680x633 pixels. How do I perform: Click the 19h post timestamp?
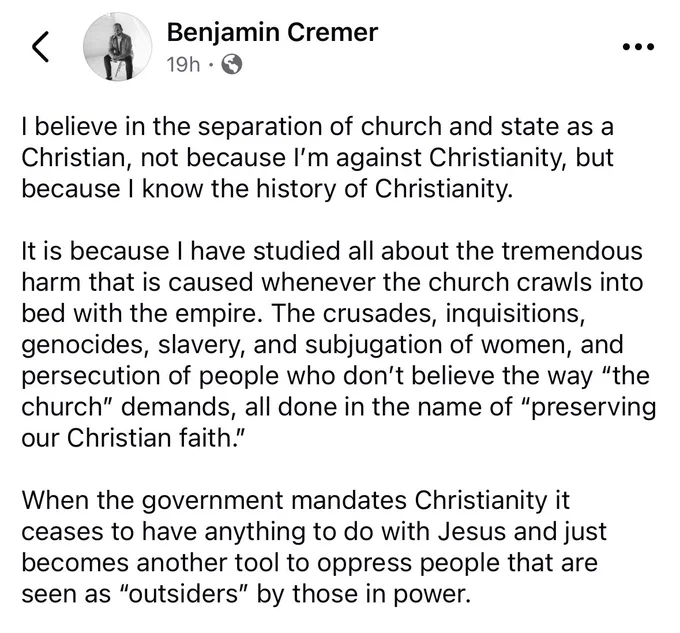pyautogui.click(x=183, y=65)
